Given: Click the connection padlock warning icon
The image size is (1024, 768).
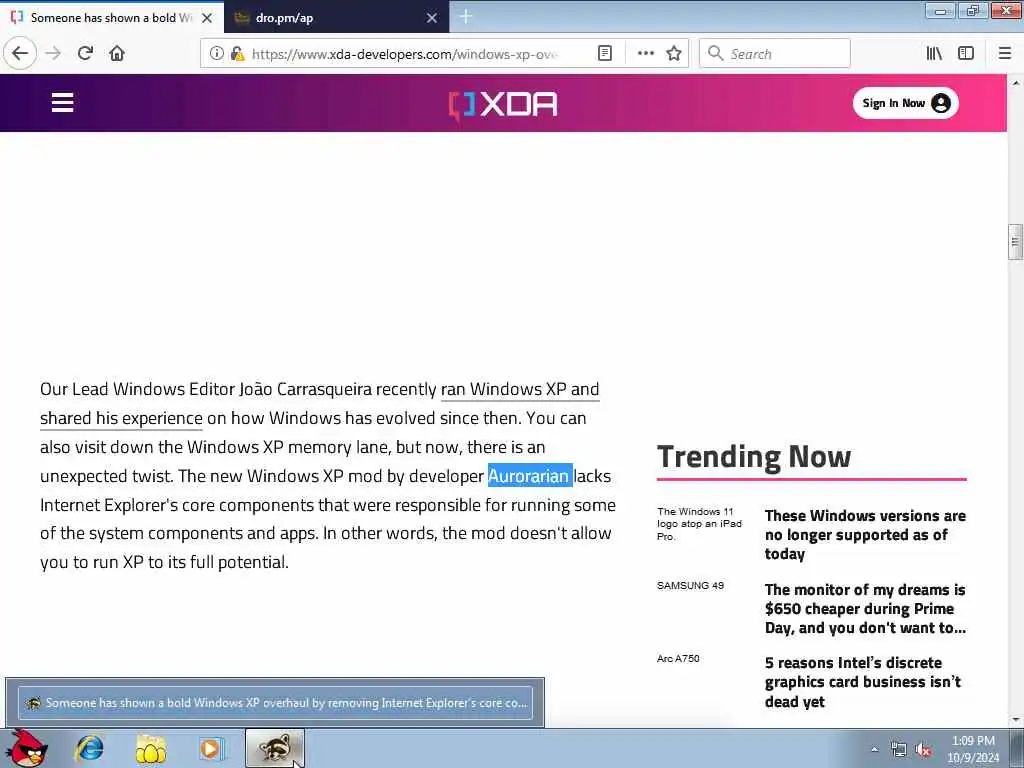Looking at the screenshot, I should [238, 54].
